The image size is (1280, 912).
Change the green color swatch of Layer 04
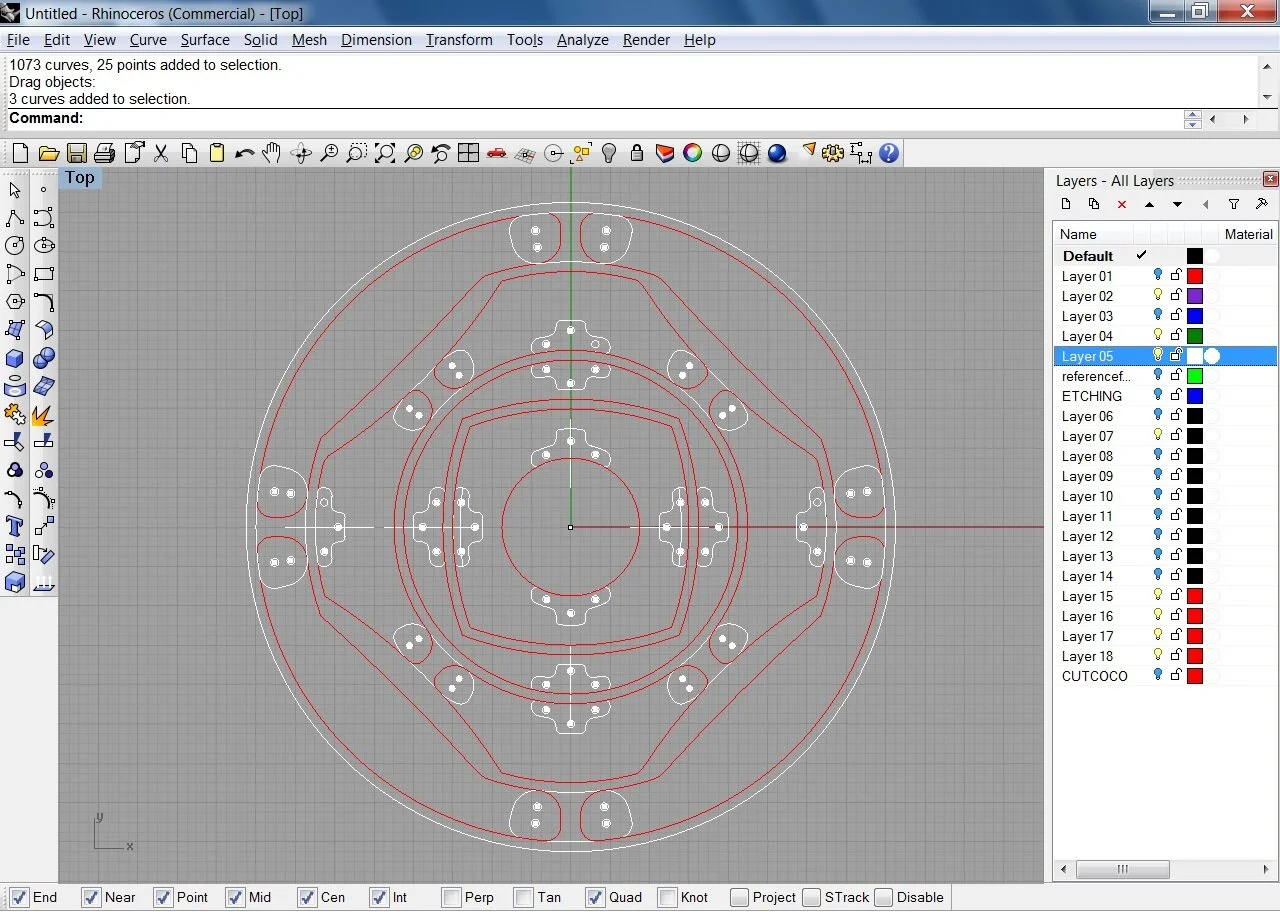coord(1195,336)
